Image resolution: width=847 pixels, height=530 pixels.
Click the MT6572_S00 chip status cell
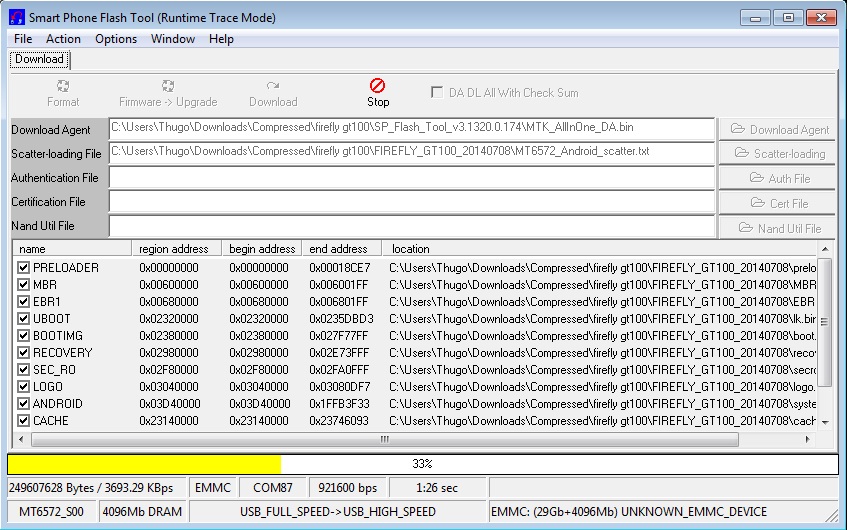click(51, 512)
